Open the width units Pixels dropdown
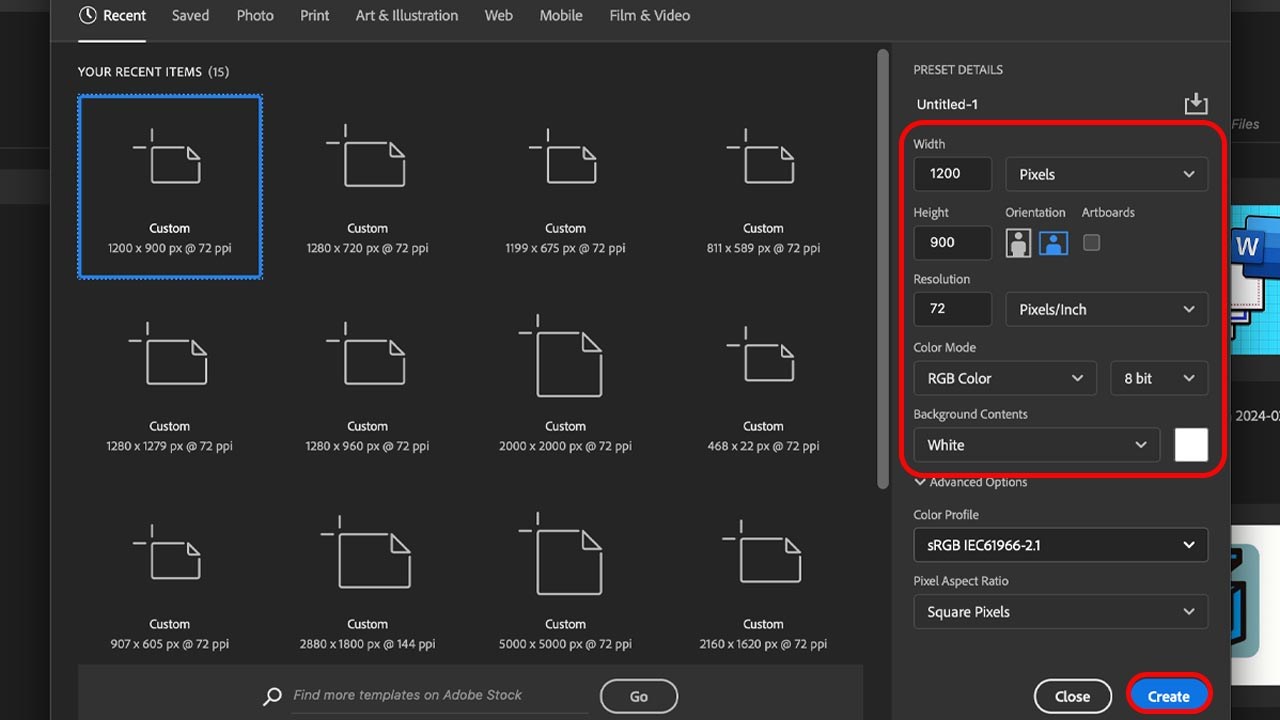The height and width of the screenshot is (720, 1280). pos(1106,174)
